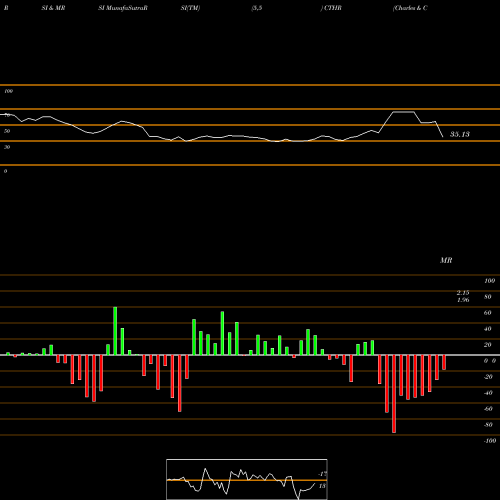Viewport: 500px width, 500px height.
Task: Click the 2.15 value near MR scale
Action: 463,293
